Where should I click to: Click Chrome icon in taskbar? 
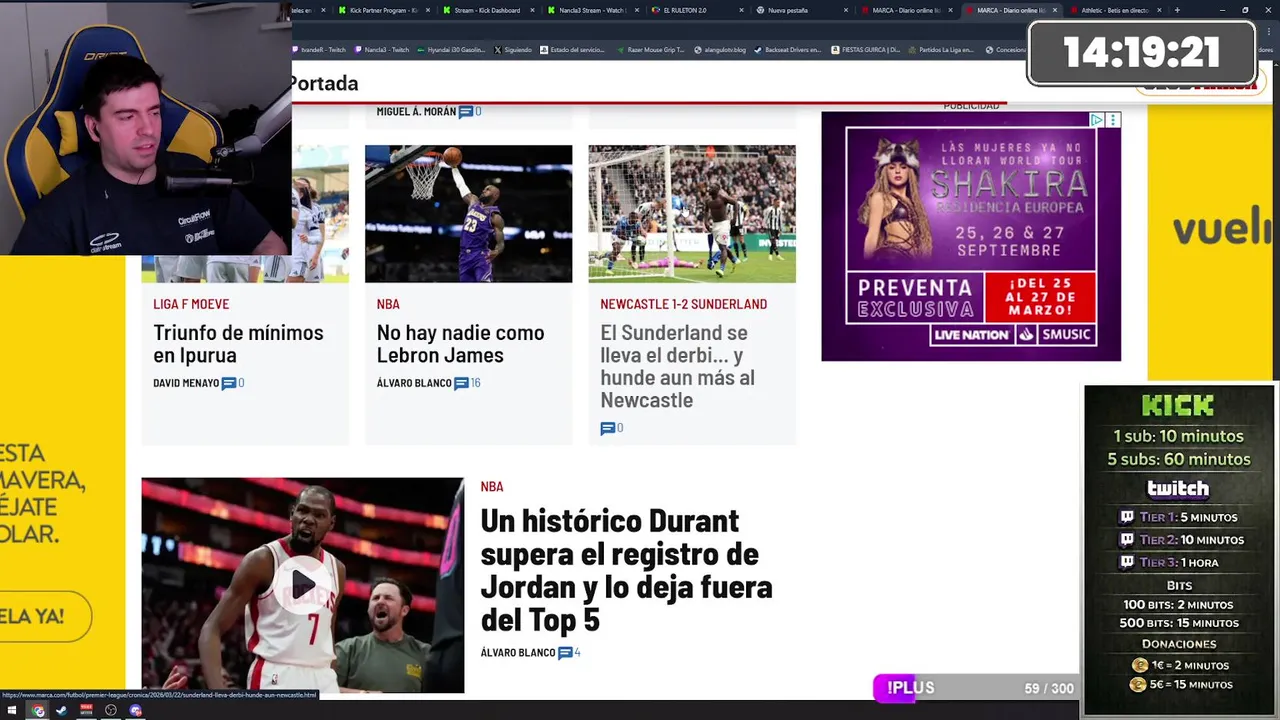click(x=38, y=711)
